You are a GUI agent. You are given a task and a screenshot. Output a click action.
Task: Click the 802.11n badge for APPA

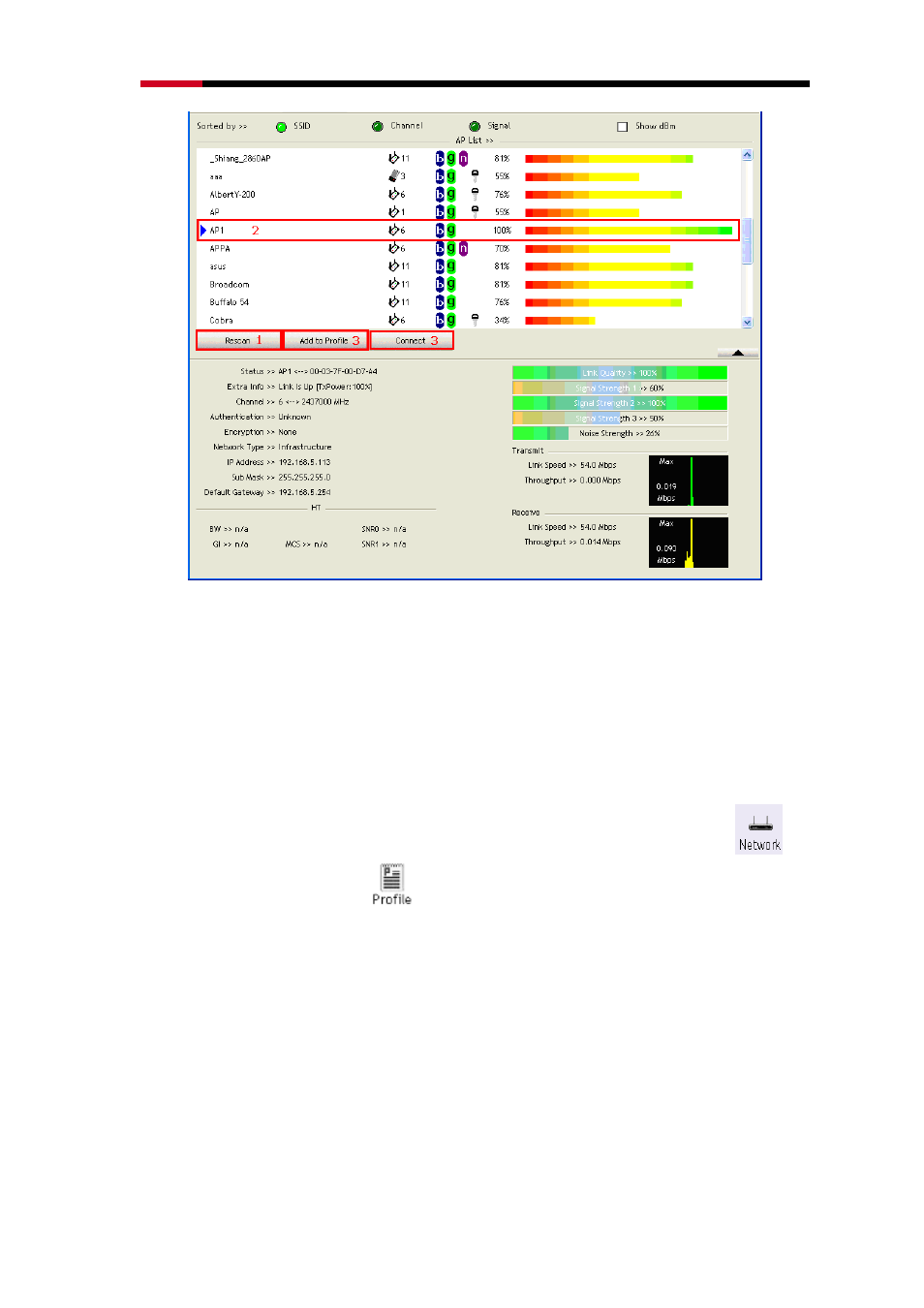(x=464, y=248)
